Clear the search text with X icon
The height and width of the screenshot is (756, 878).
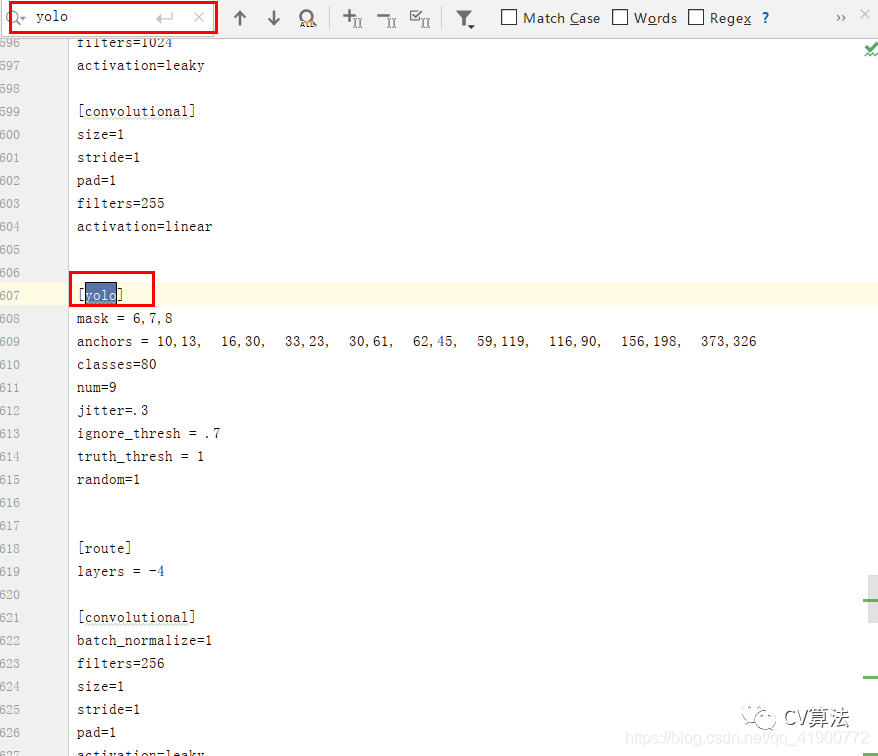click(199, 17)
